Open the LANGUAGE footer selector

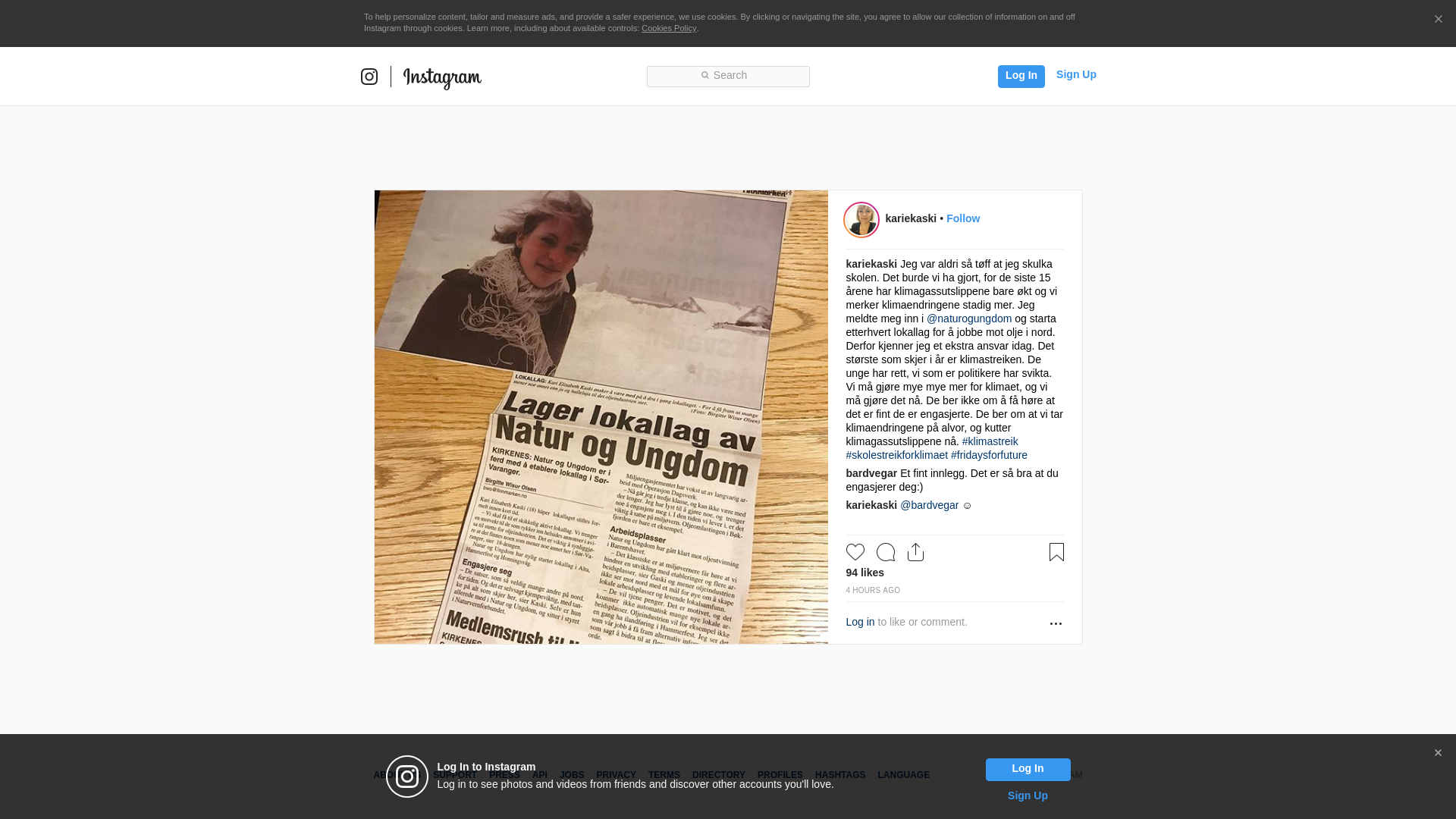tap(904, 775)
